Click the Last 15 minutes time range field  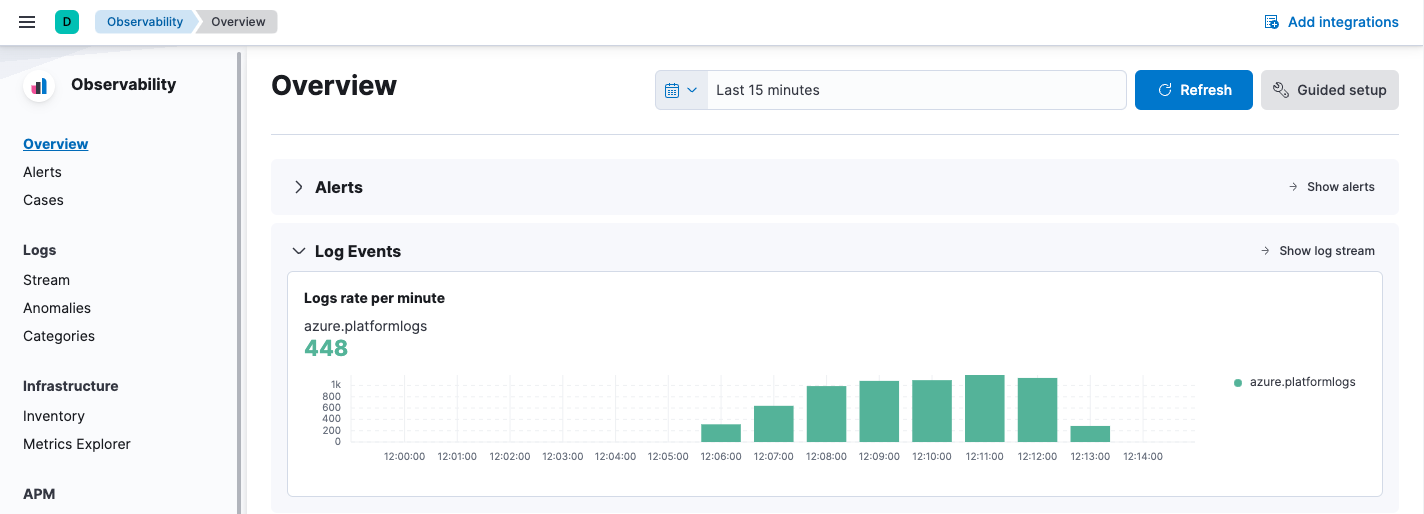pos(915,90)
